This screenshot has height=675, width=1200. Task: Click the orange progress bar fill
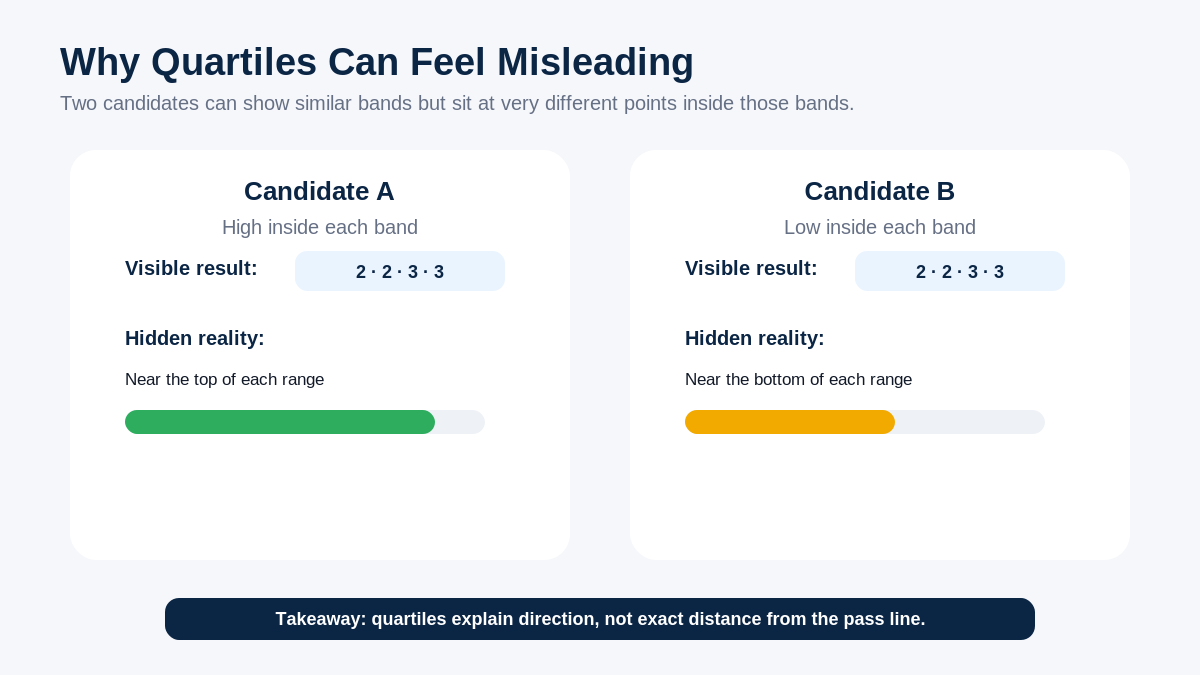point(790,422)
